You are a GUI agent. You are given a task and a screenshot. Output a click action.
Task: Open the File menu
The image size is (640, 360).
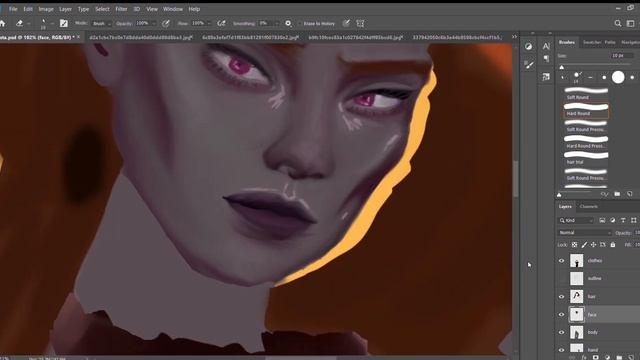[13, 9]
